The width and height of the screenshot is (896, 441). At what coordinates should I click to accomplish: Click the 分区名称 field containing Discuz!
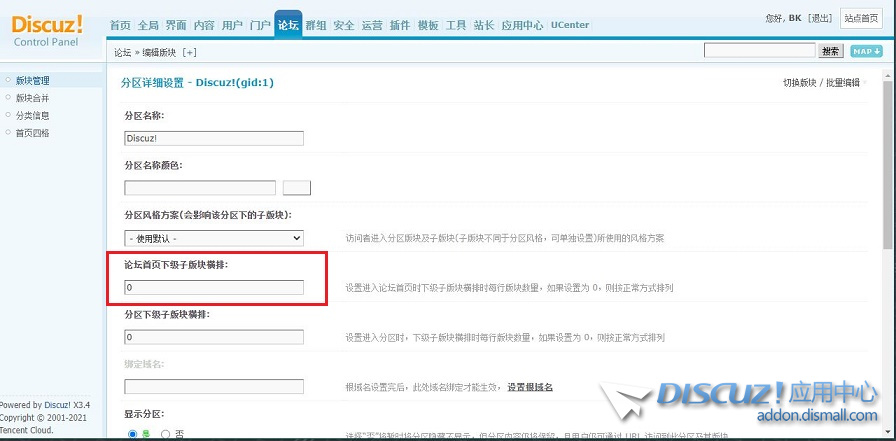pyautogui.click(x=214, y=138)
